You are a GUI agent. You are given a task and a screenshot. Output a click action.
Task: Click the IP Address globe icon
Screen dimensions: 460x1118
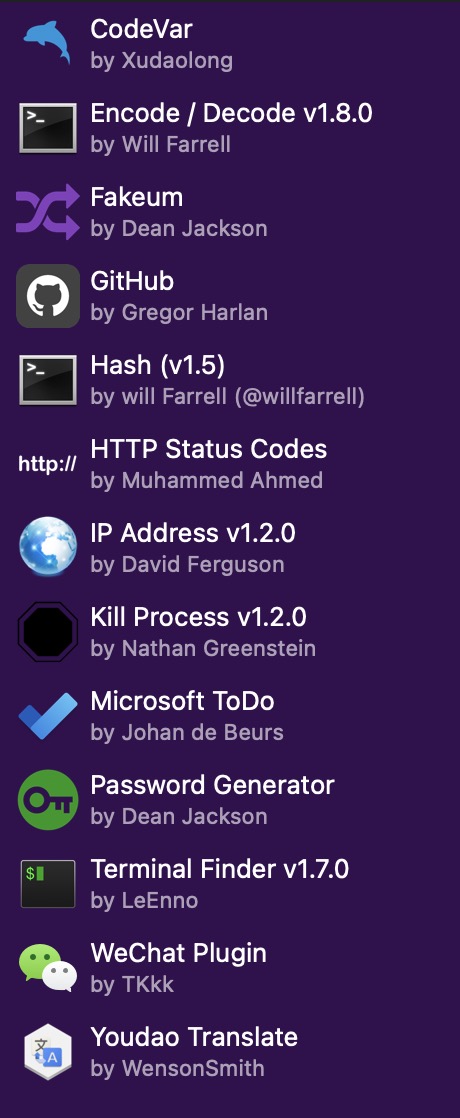point(48,548)
